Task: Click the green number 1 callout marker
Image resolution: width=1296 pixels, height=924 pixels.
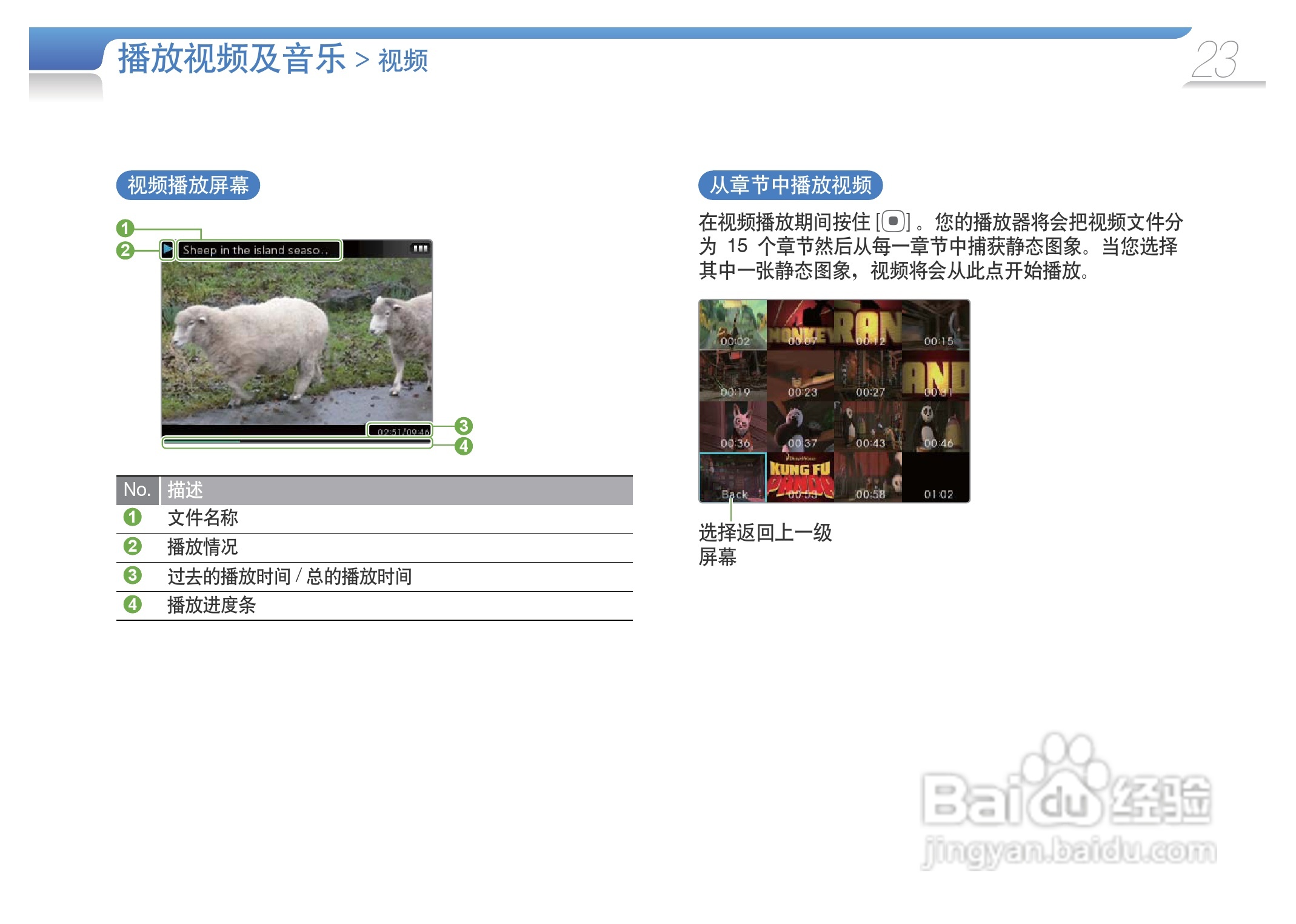Action: [125, 228]
